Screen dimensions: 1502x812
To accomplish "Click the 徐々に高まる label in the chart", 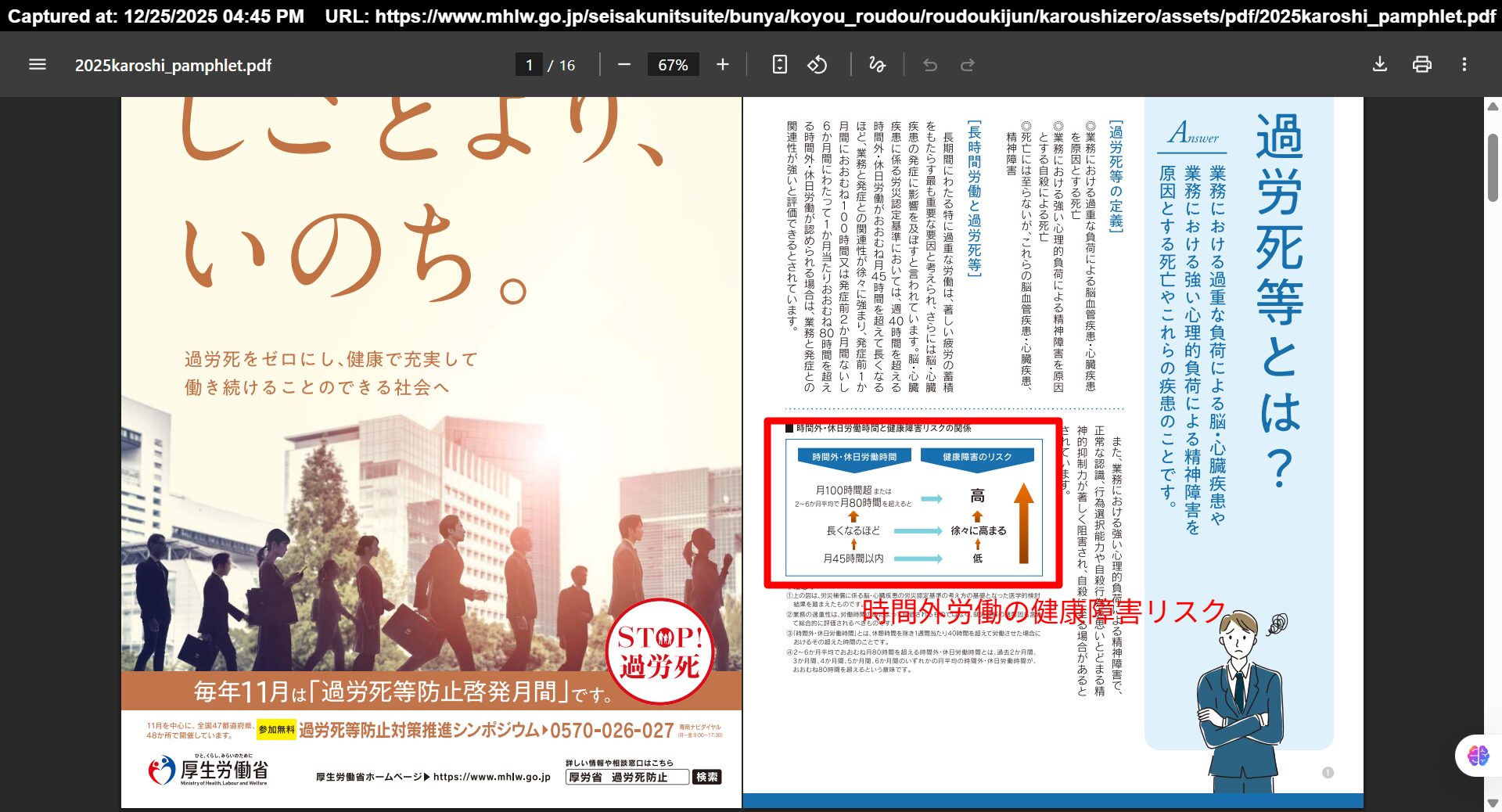I will point(979,530).
